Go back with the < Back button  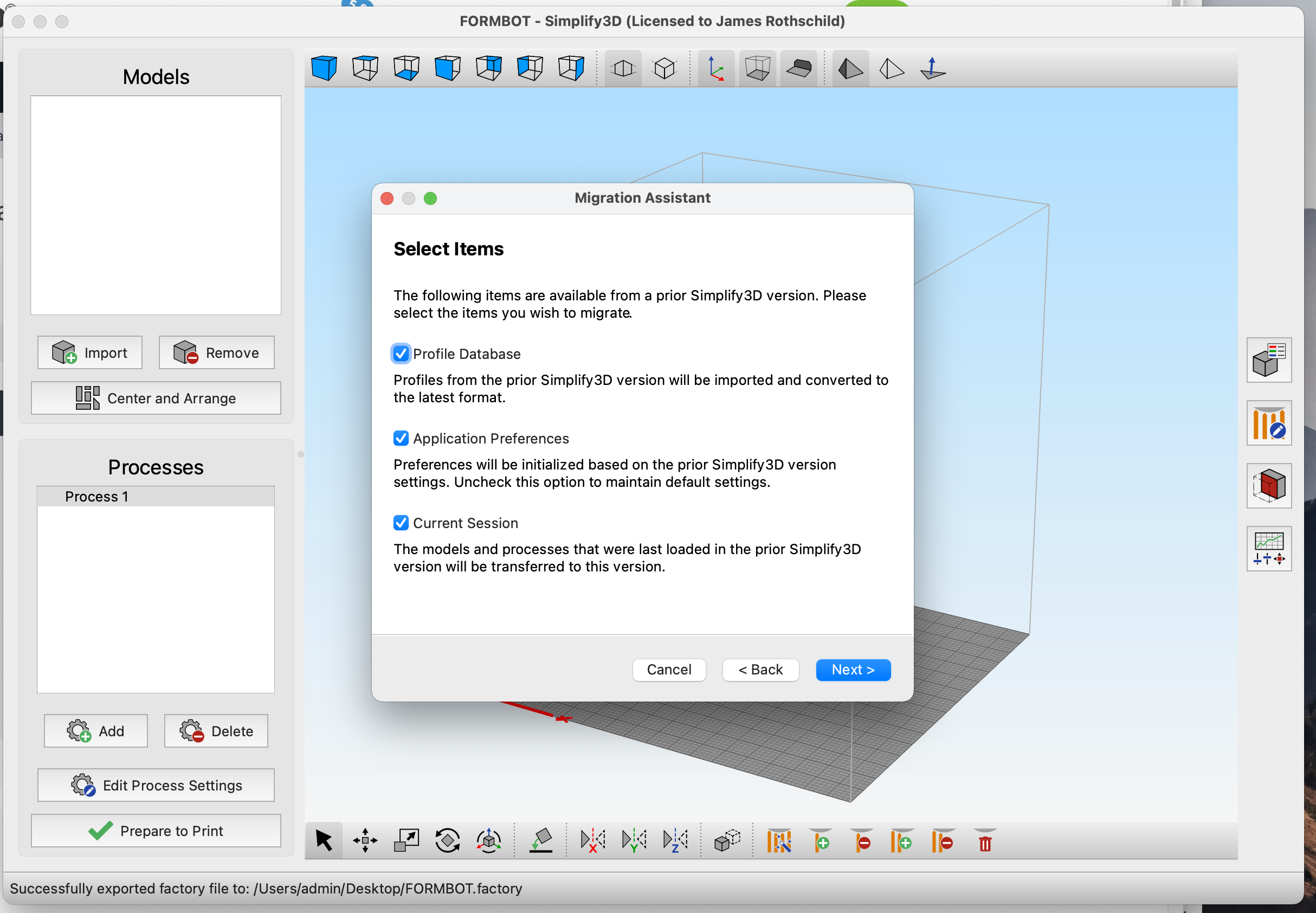coord(760,670)
